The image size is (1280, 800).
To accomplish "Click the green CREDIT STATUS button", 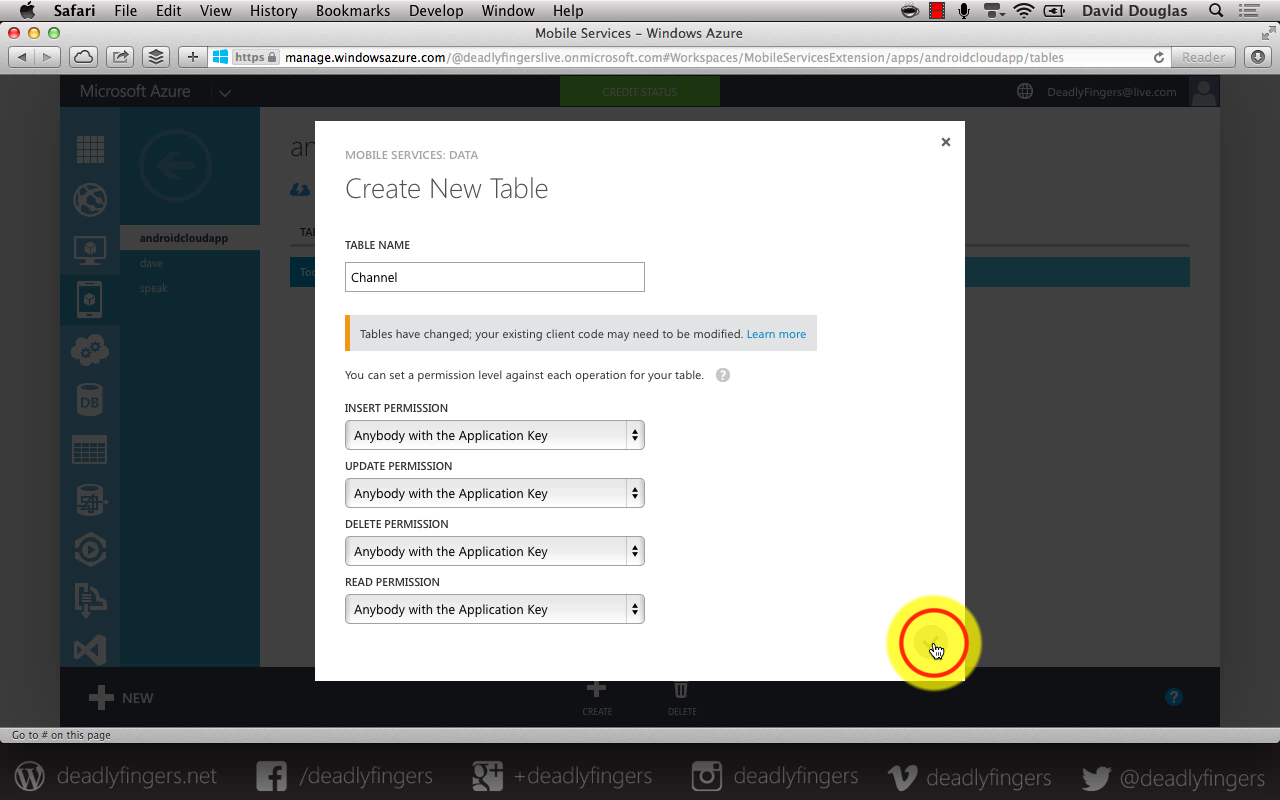I will point(640,92).
